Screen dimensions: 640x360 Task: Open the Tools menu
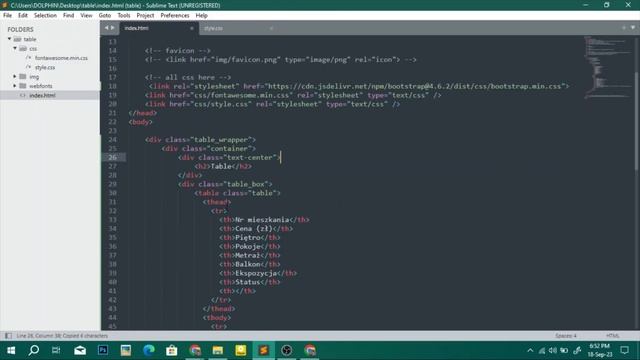[124, 16]
